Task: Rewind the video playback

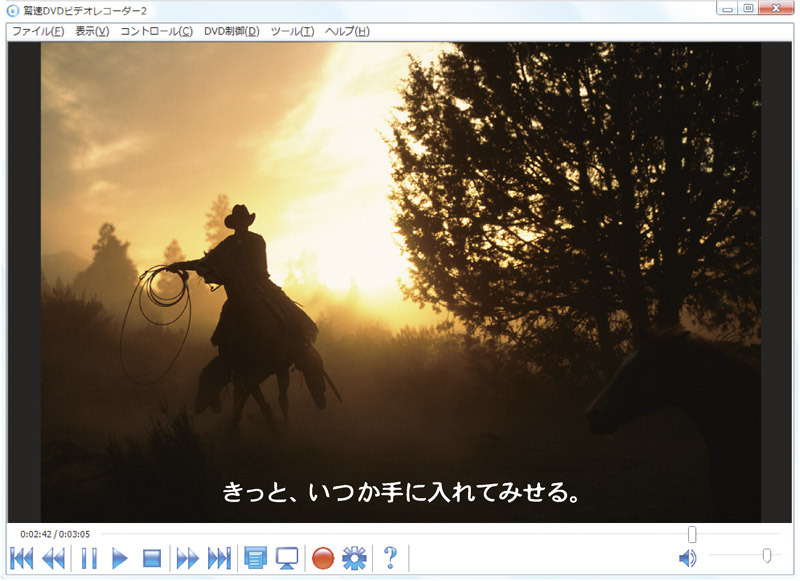Action: (x=54, y=558)
